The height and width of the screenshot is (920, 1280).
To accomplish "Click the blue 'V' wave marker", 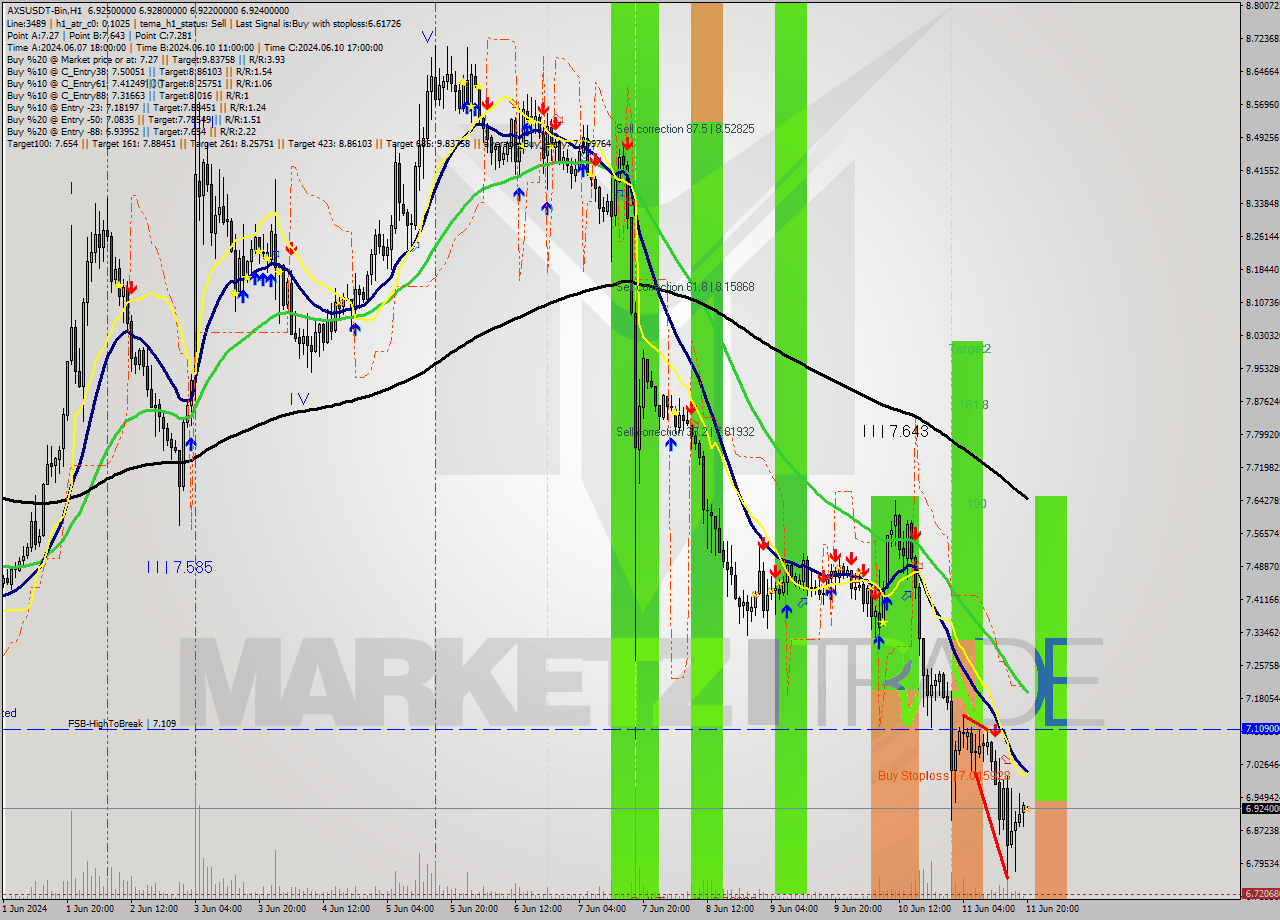I will [x=427, y=37].
